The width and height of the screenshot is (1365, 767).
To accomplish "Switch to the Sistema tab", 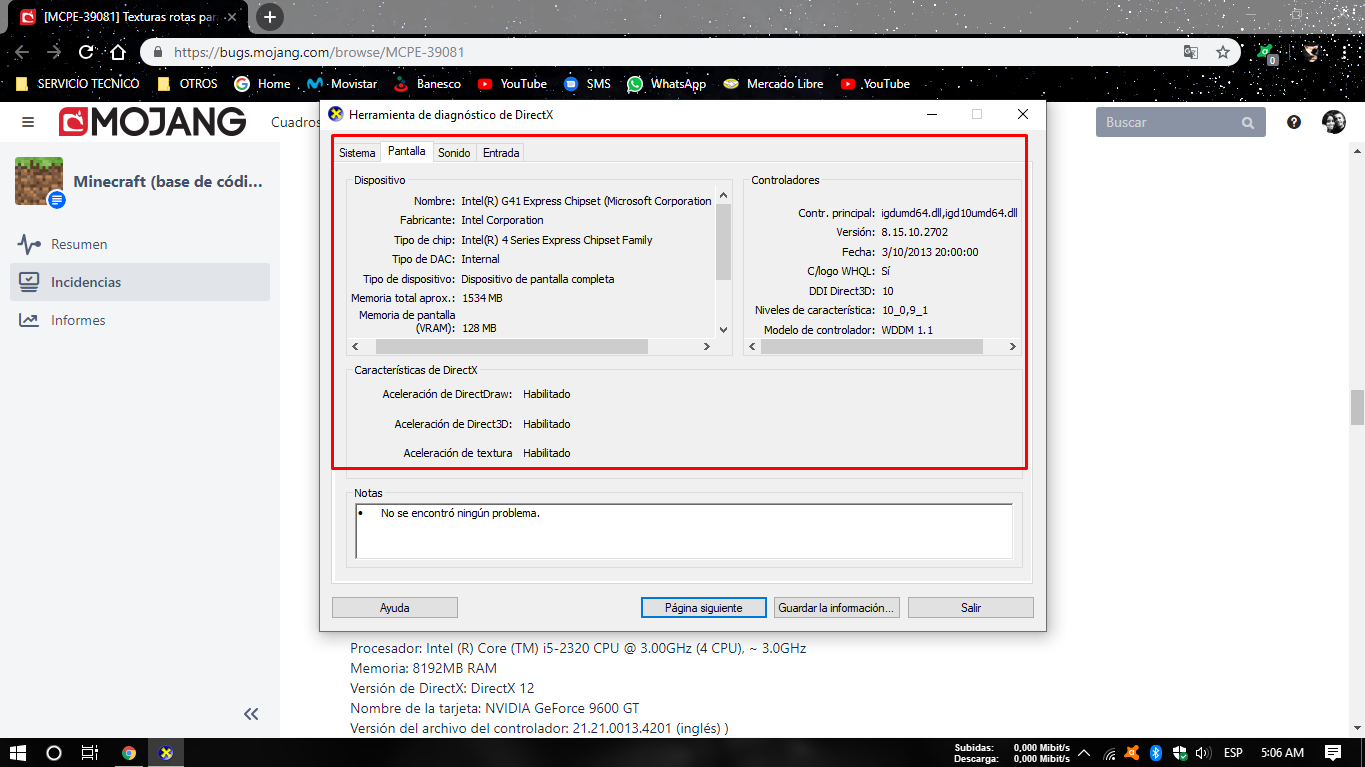I will [x=357, y=153].
